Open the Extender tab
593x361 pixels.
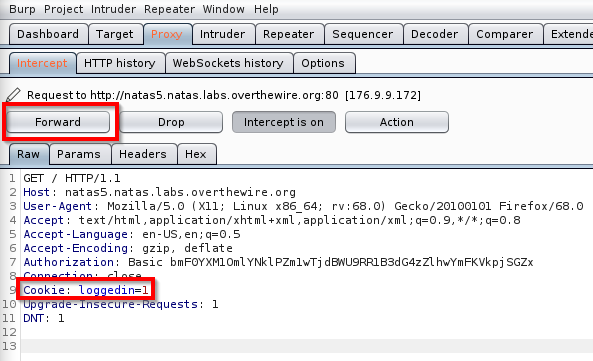pos(569,34)
